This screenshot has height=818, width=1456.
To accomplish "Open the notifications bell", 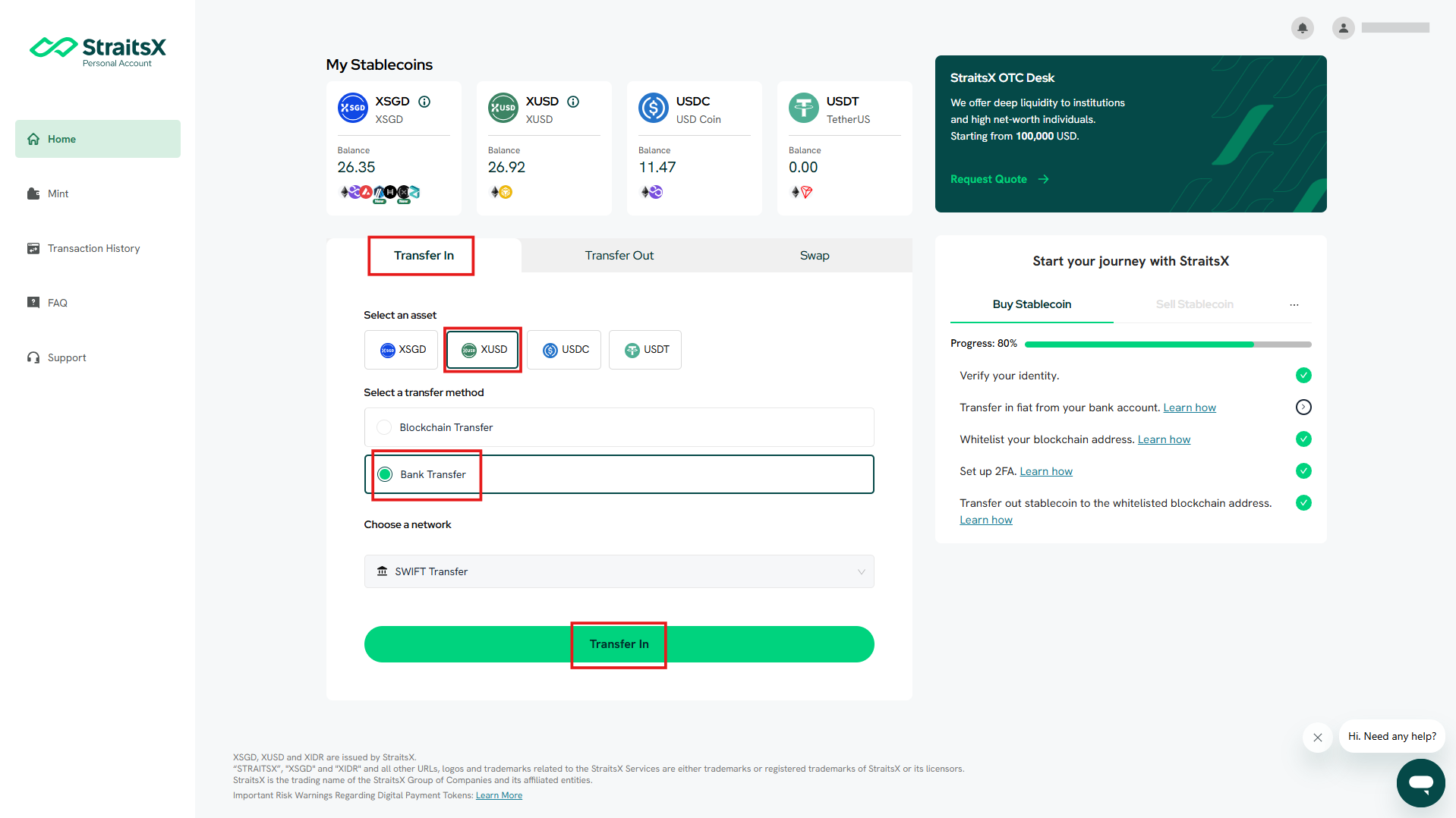I will tap(1302, 28).
